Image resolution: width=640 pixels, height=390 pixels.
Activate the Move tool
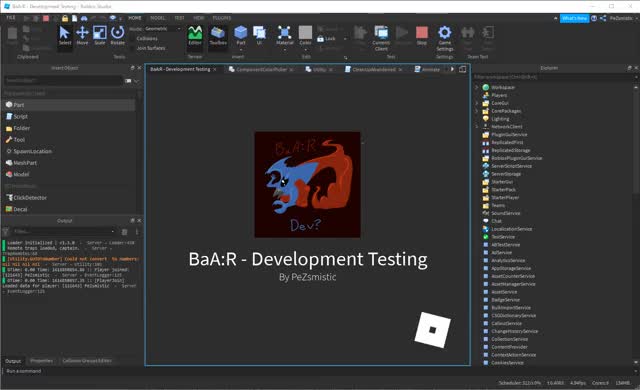pyautogui.click(x=82, y=35)
